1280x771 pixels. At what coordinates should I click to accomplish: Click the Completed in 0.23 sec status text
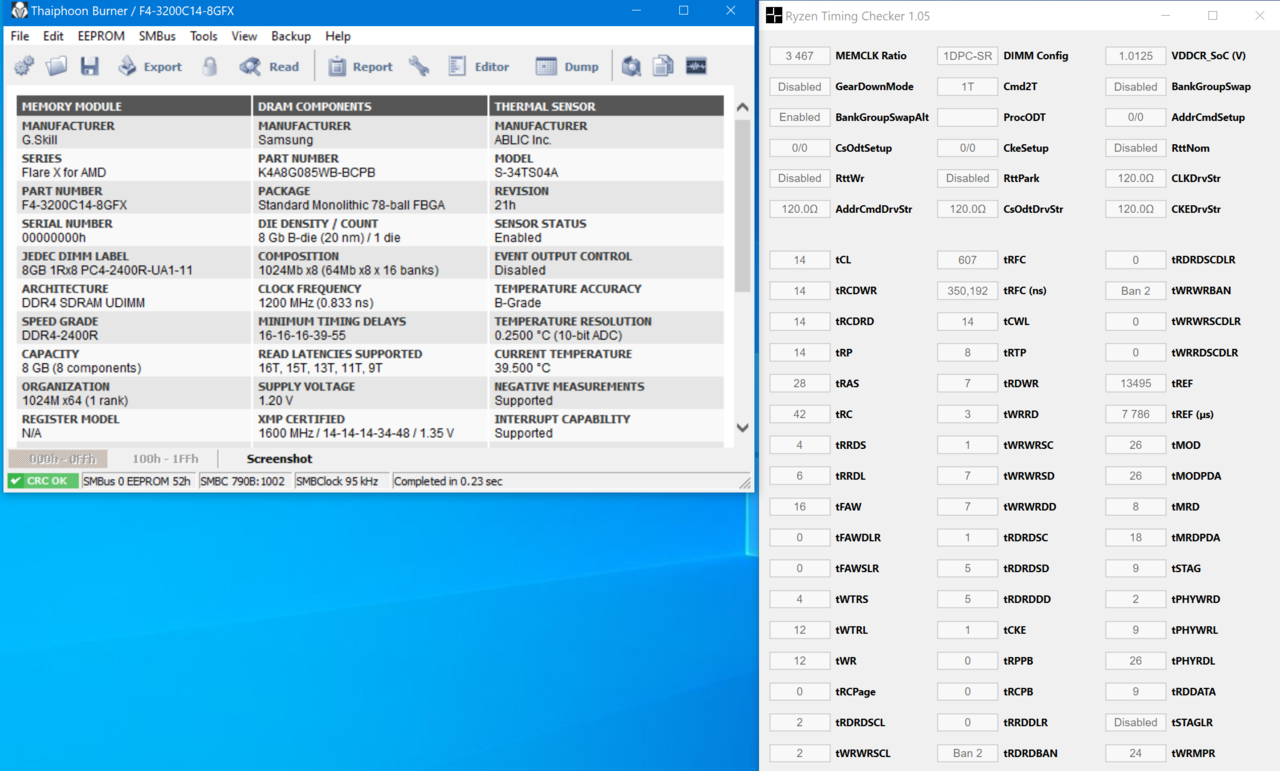click(x=448, y=482)
